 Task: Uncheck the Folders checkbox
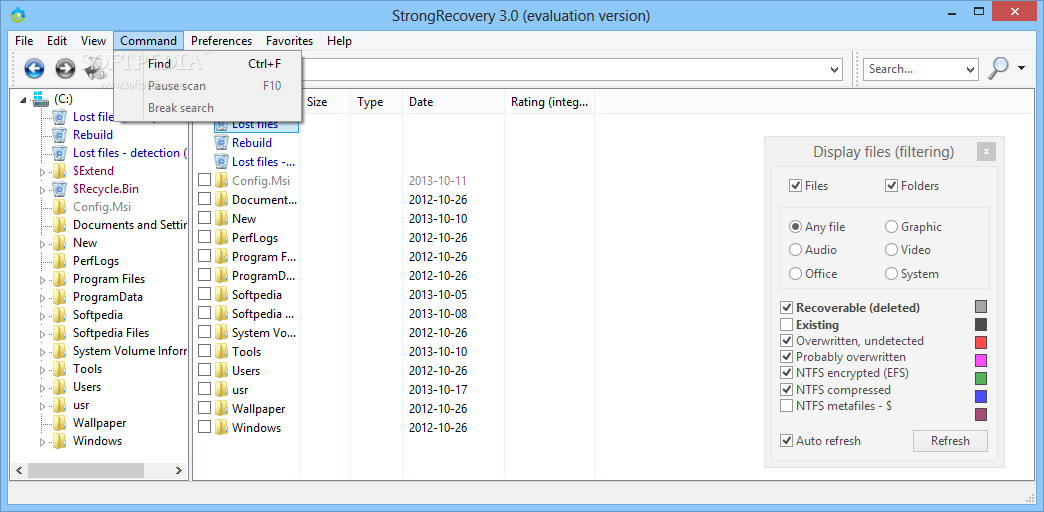(892, 186)
